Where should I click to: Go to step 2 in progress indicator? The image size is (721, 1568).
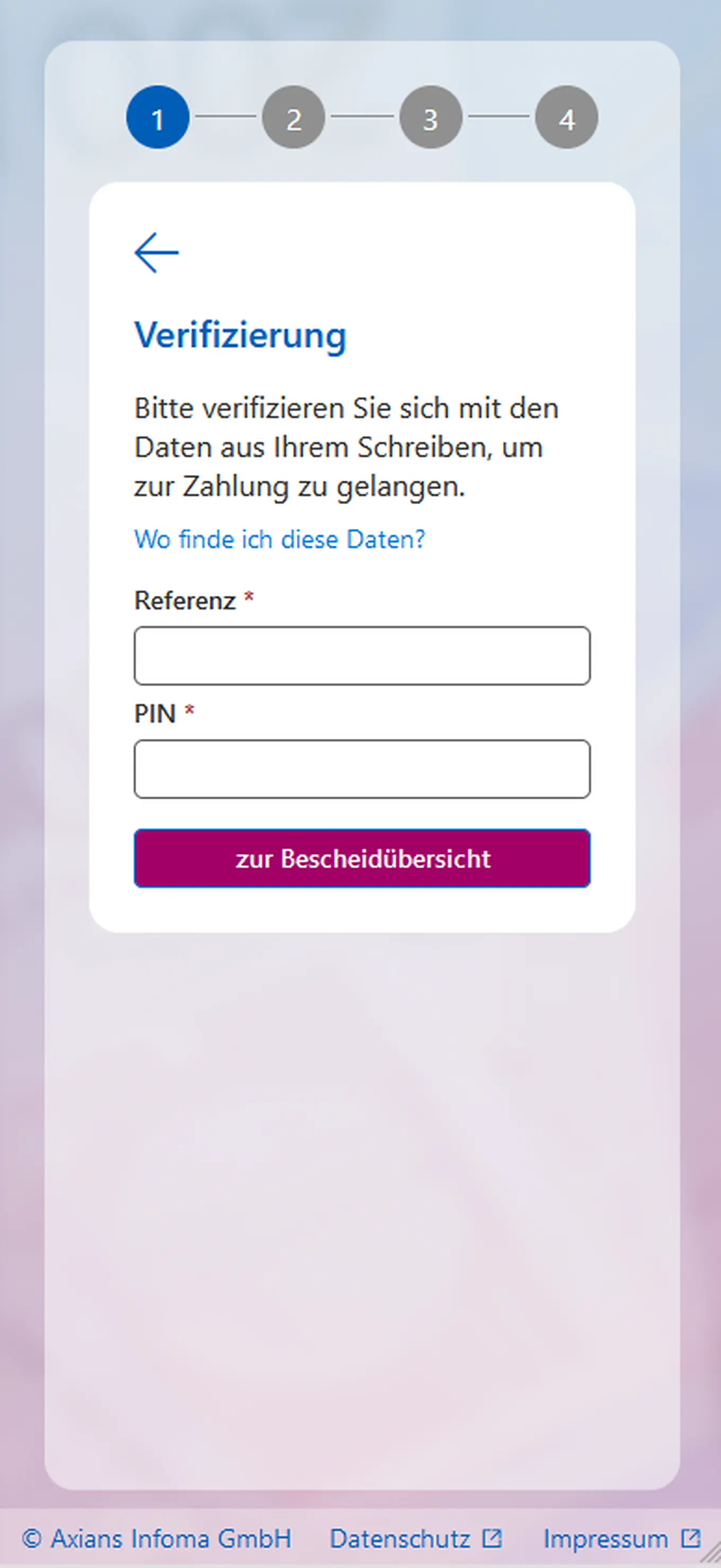point(294,117)
